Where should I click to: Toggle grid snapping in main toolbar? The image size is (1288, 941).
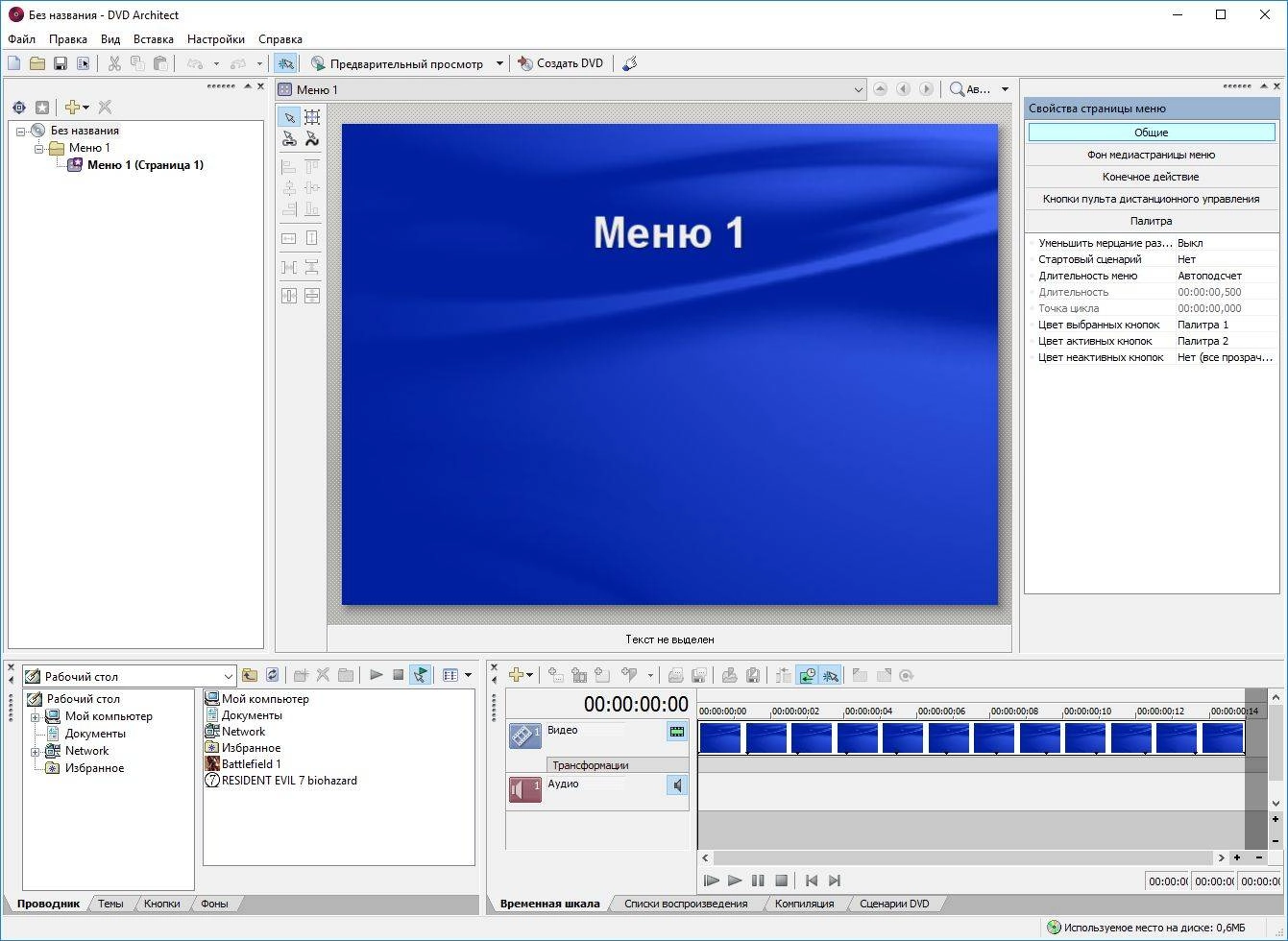[284, 63]
